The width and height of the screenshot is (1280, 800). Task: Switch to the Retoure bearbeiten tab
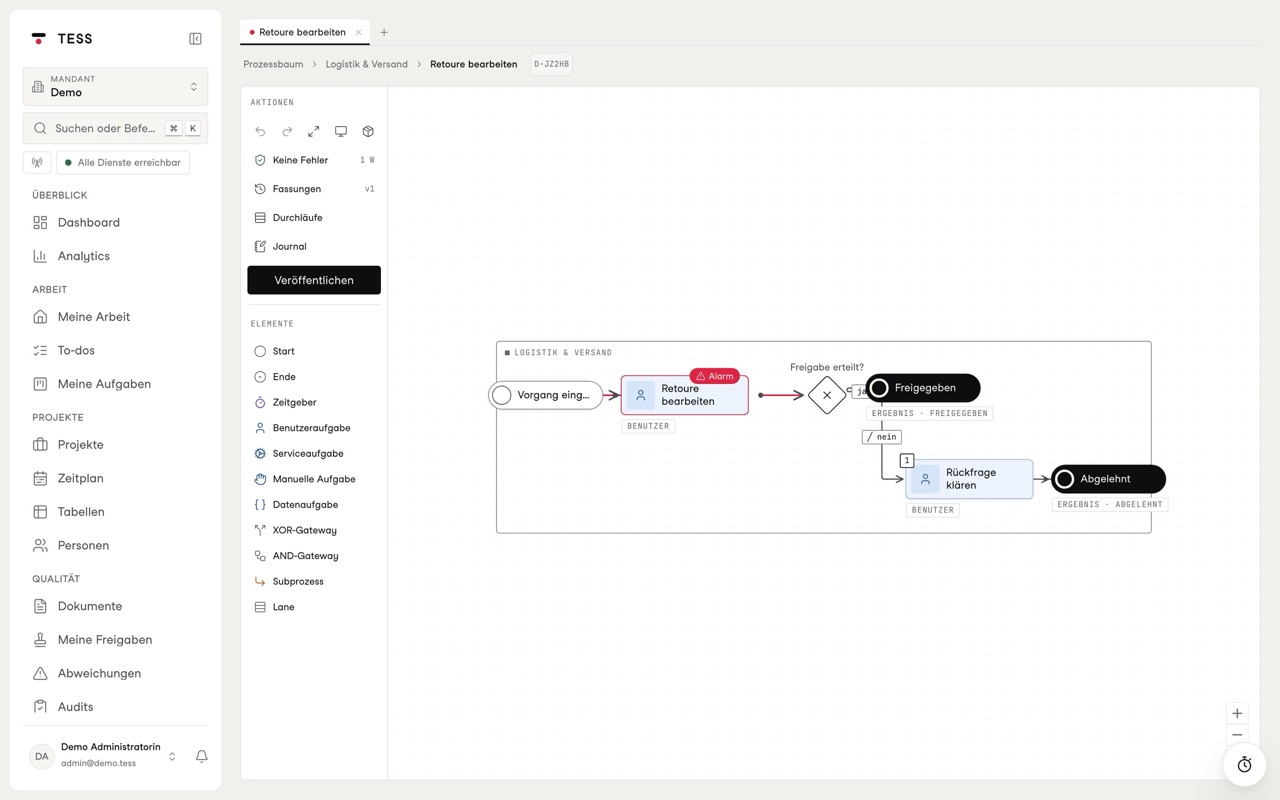(302, 32)
